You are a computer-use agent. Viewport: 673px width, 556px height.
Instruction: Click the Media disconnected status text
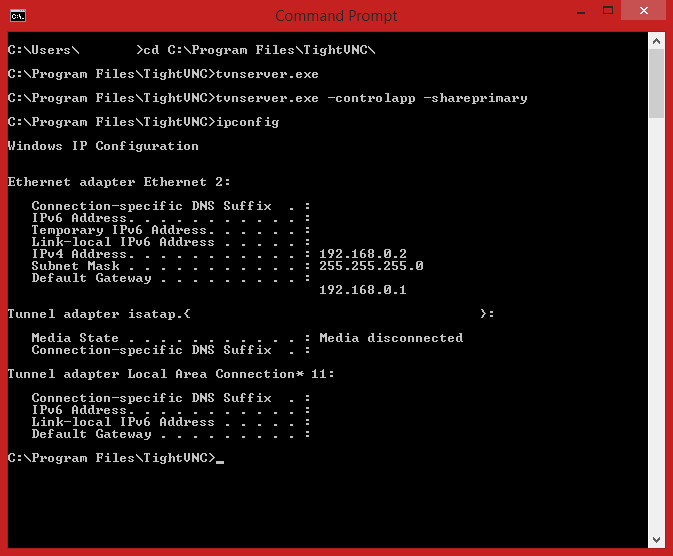[x=391, y=338]
